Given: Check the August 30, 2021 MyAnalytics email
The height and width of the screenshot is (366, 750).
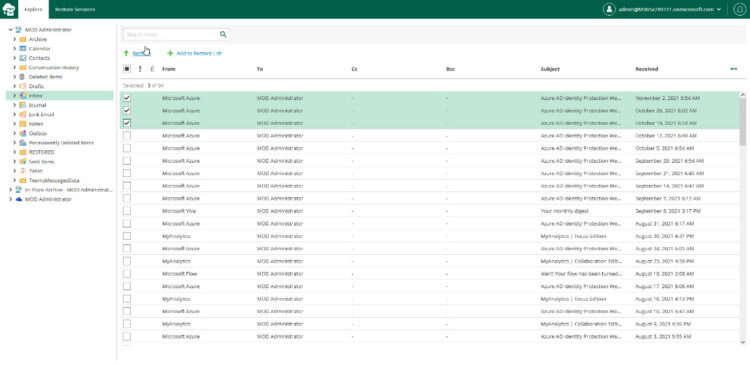Looking at the screenshot, I should 127,236.
